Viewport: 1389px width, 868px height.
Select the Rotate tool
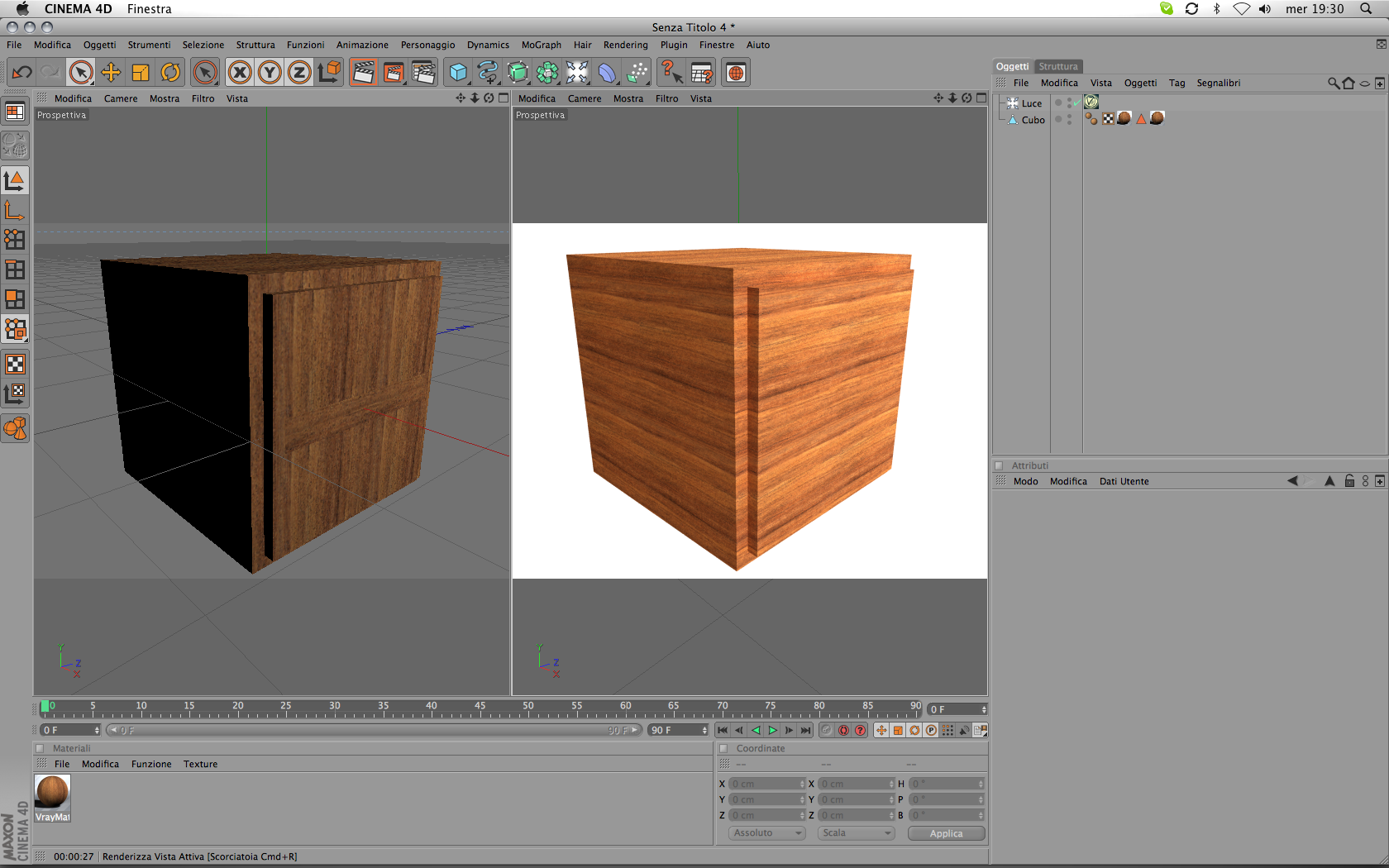170,73
